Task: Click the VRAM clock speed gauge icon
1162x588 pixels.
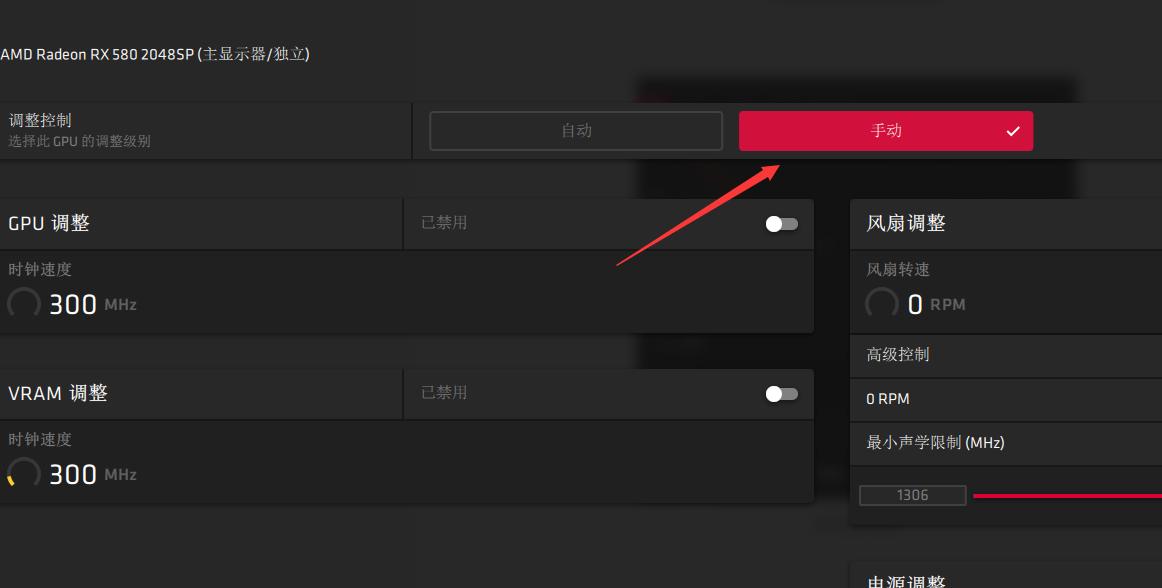Action: pyautogui.click(x=24, y=474)
